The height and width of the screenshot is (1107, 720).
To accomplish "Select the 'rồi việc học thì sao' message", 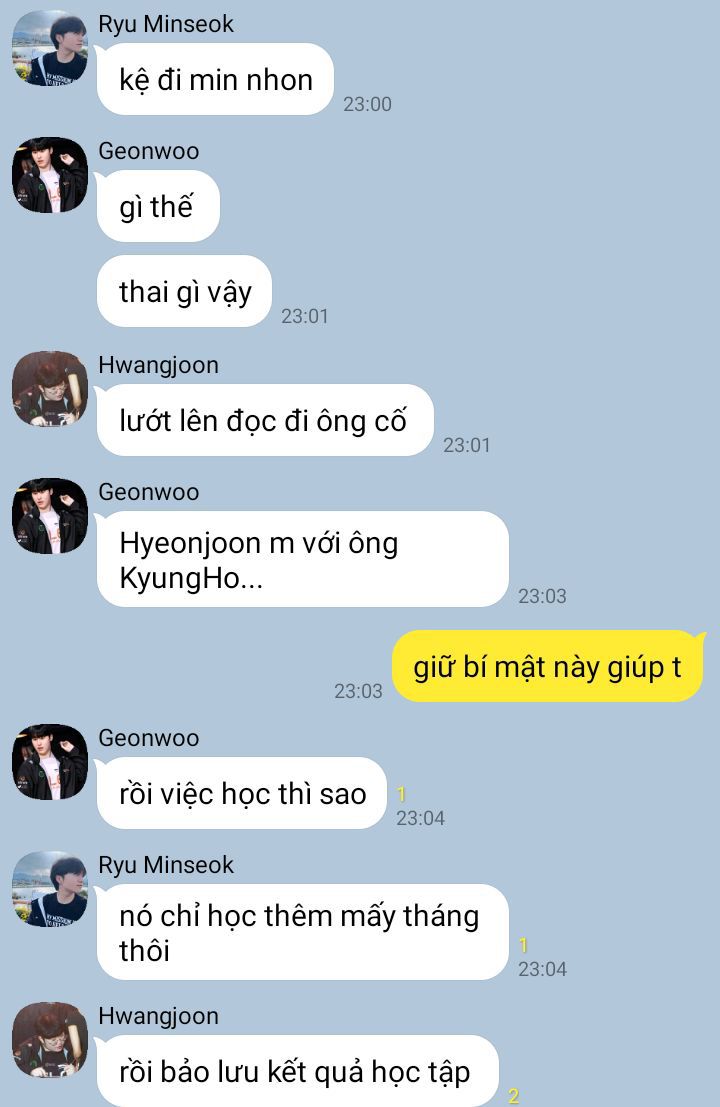I will pyautogui.click(x=241, y=793).
